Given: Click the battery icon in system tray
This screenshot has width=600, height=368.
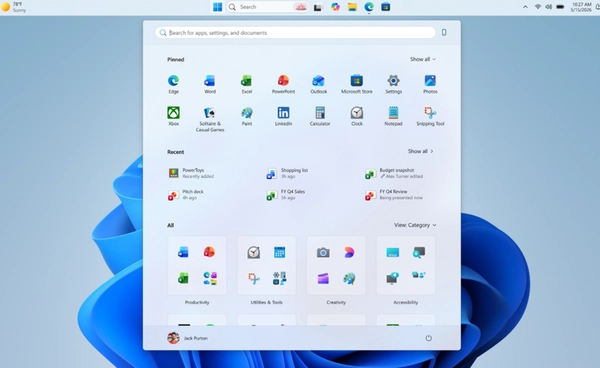Looking at the screenshot, I should coord(560,7).
